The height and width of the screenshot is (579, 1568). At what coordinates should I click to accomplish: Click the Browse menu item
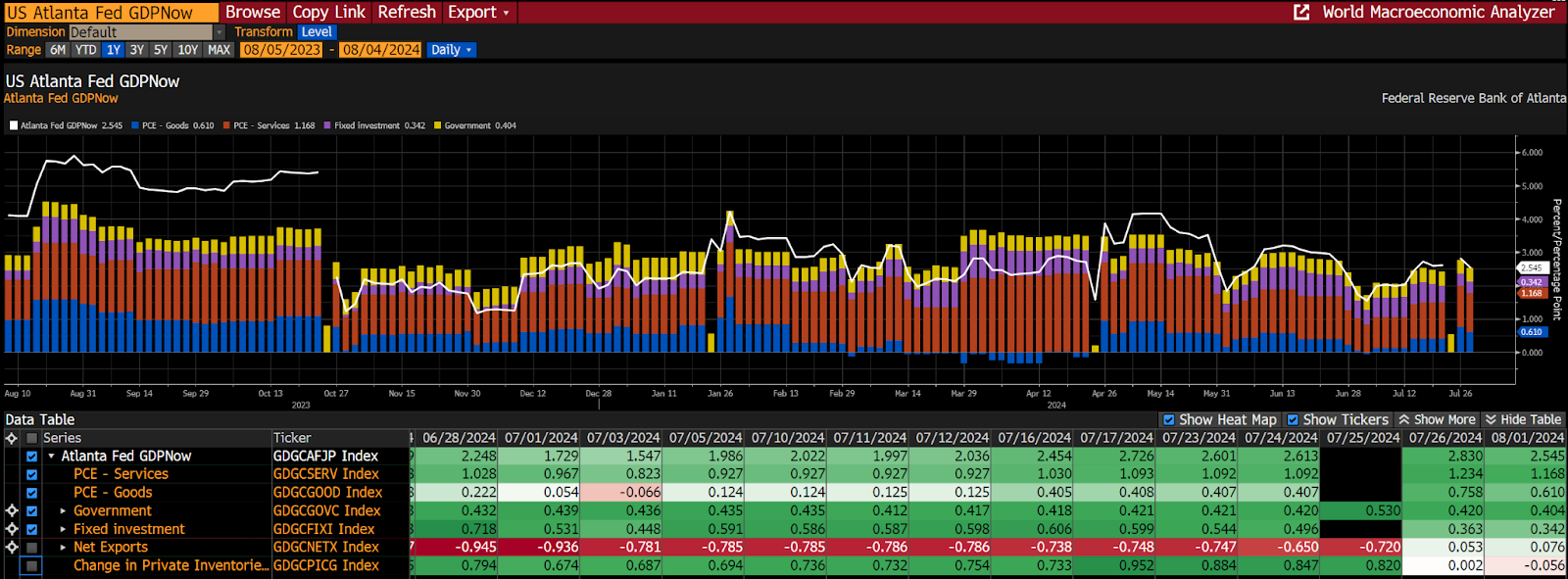tap(253, 12)
